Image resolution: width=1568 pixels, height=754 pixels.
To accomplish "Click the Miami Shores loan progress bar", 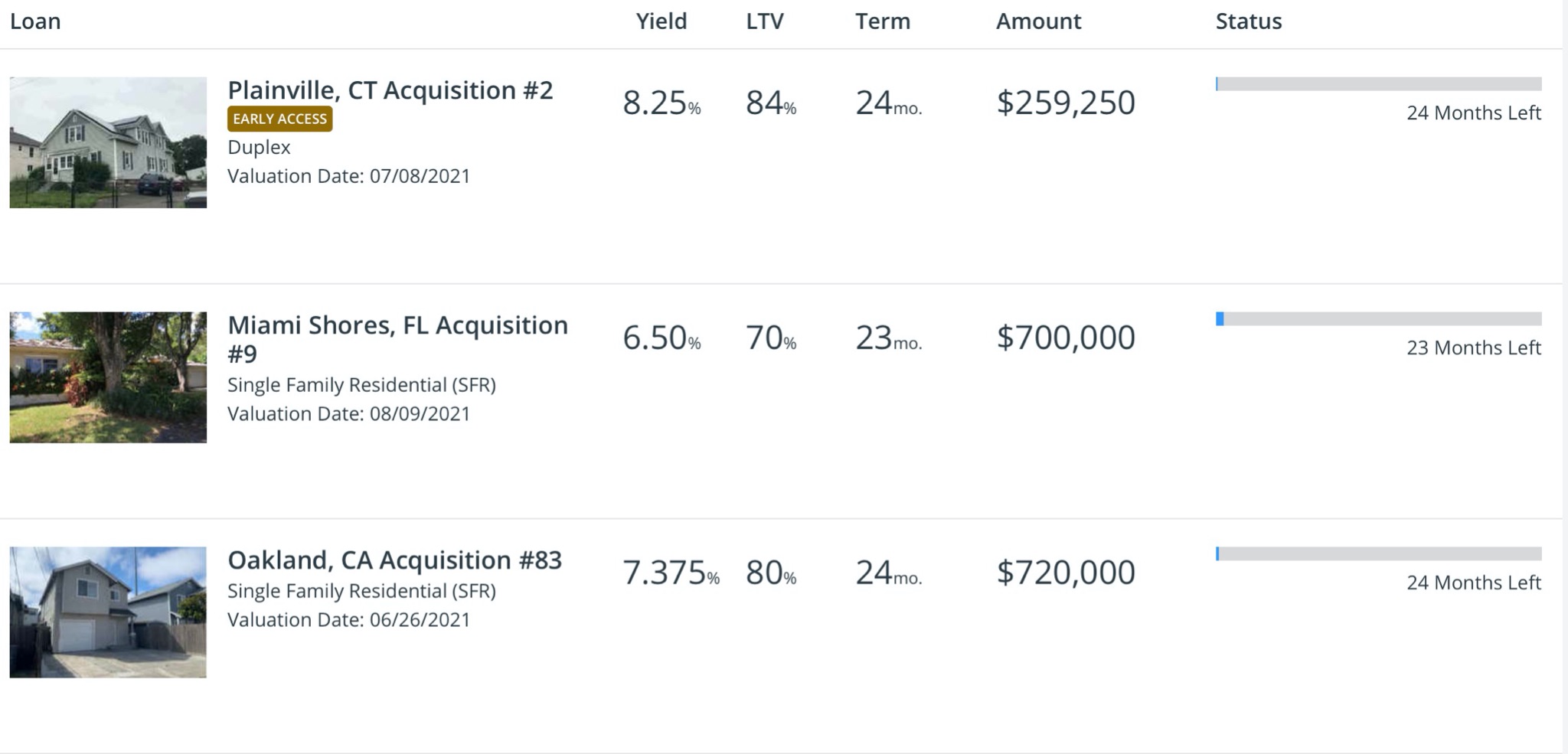I will pyautogui.click(x=1378, y=319).
